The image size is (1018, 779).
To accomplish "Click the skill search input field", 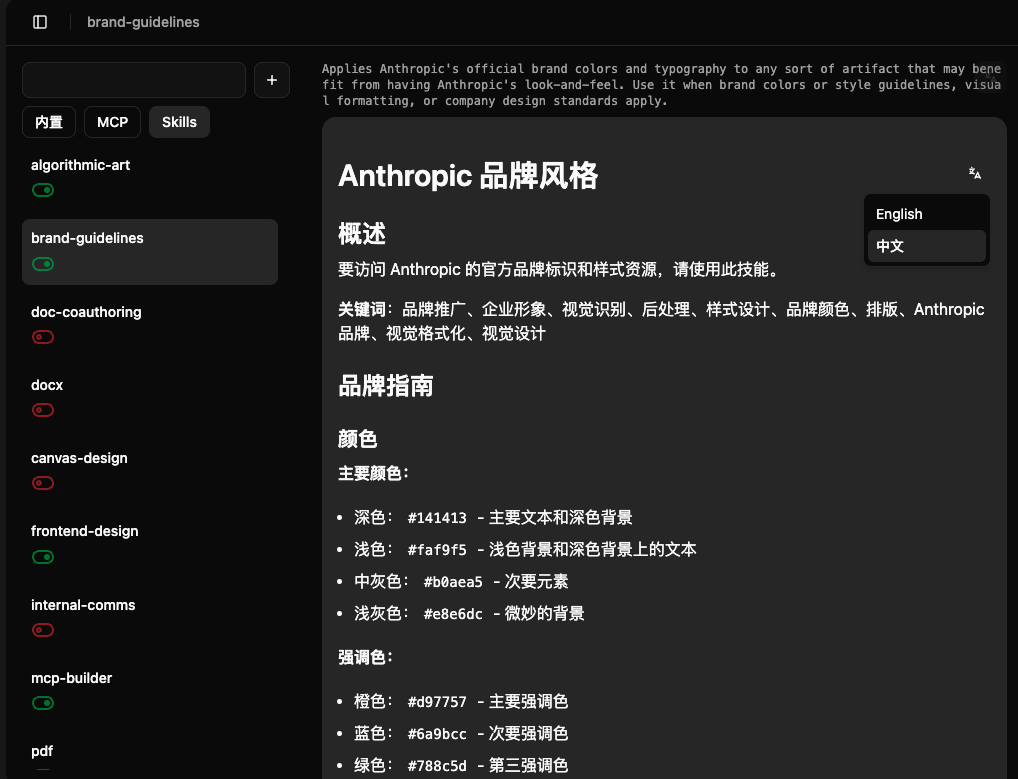I will pyautogui.click(x=133, y=80).
